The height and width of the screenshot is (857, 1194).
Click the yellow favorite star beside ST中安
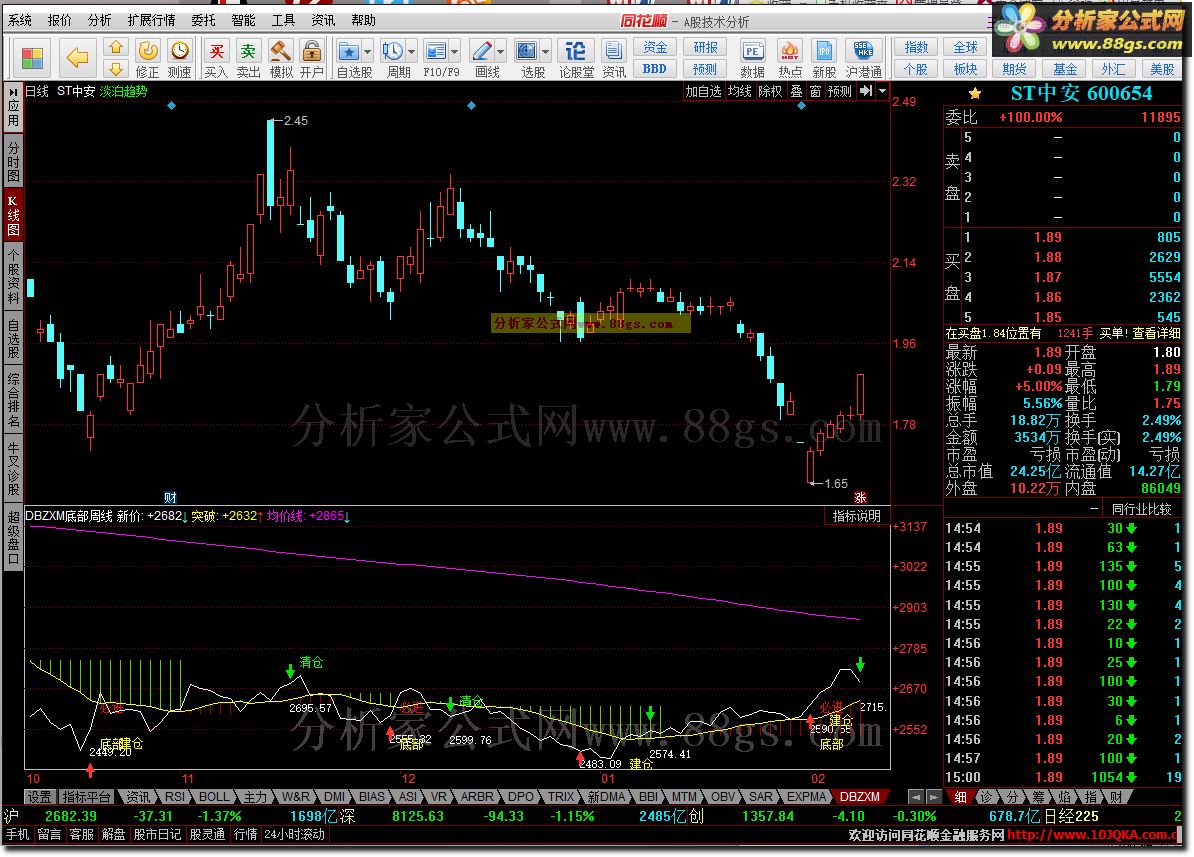pos(975,94)
